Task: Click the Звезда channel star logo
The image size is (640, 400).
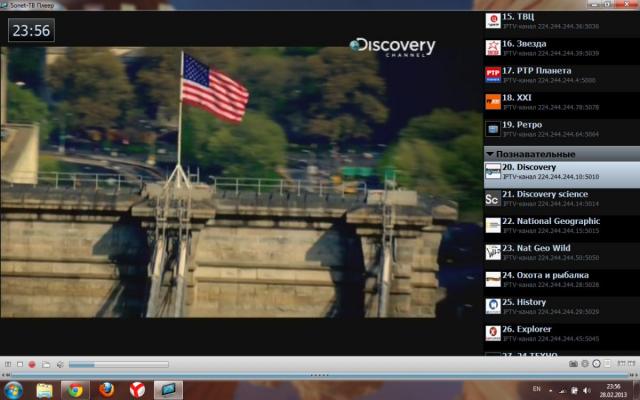Action: click(x=493, y=47)
